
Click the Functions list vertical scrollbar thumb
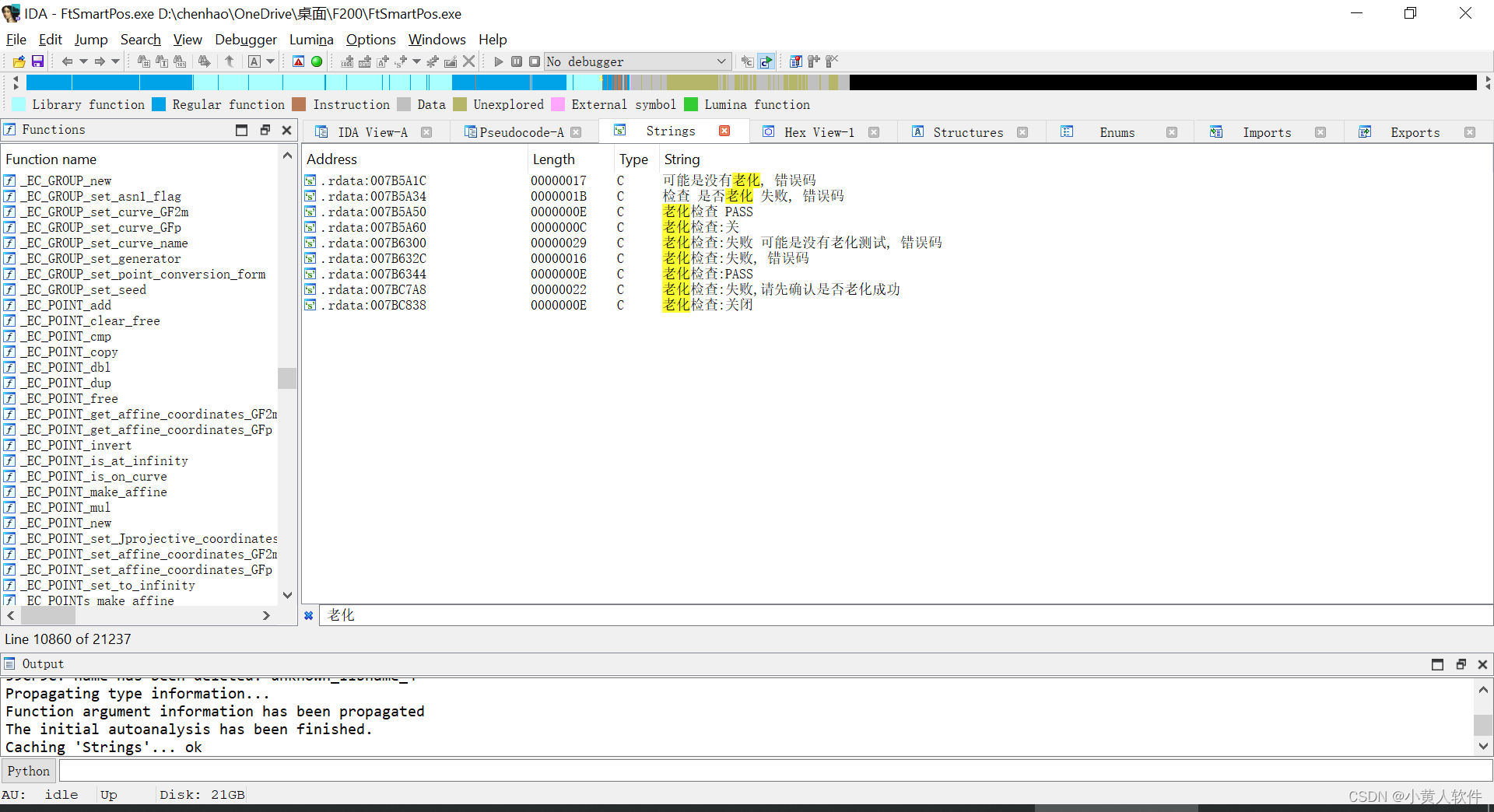tap(287, 378)
